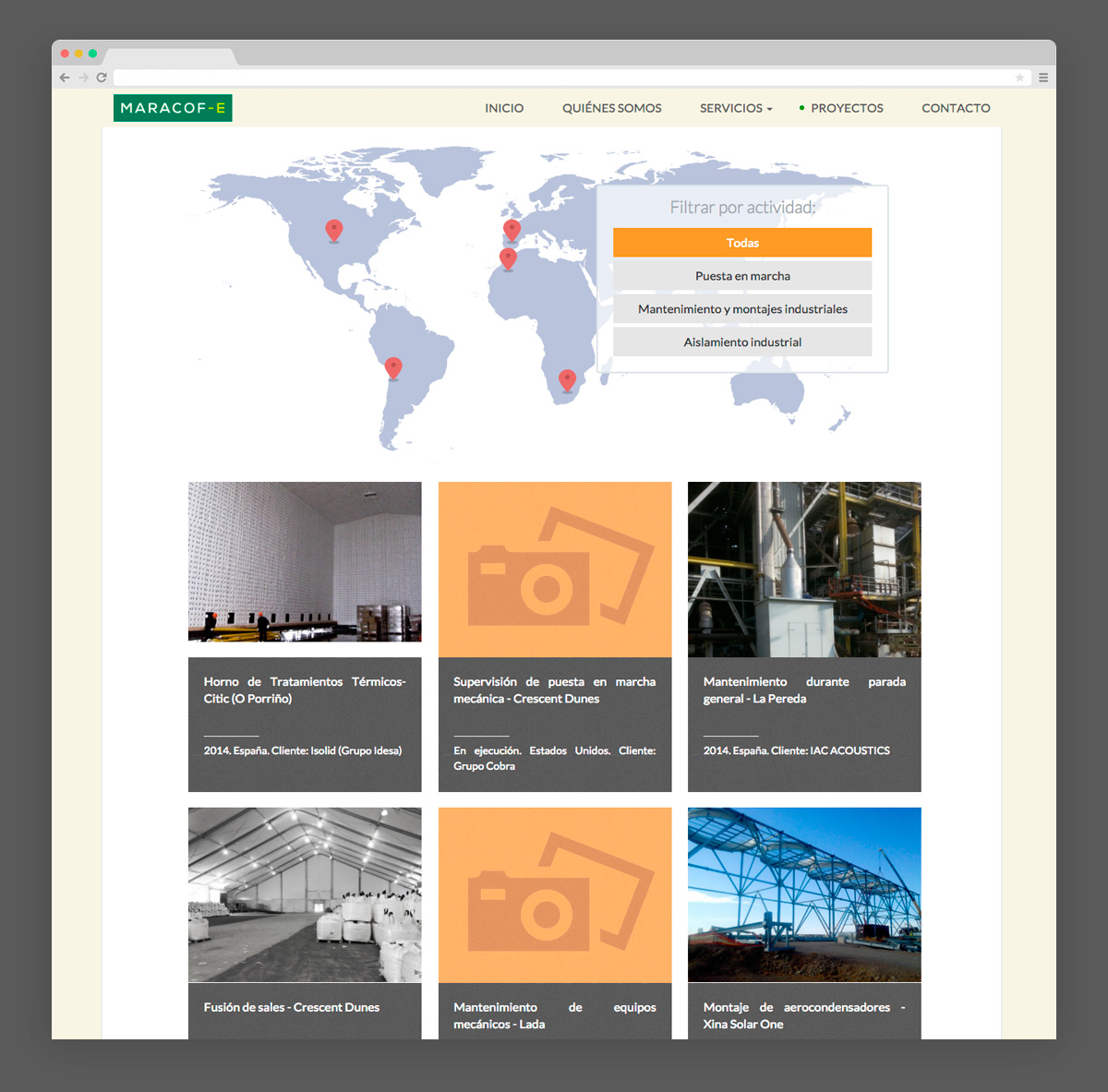
Task: Click the map pin over Spain
Action: (512, 230)
